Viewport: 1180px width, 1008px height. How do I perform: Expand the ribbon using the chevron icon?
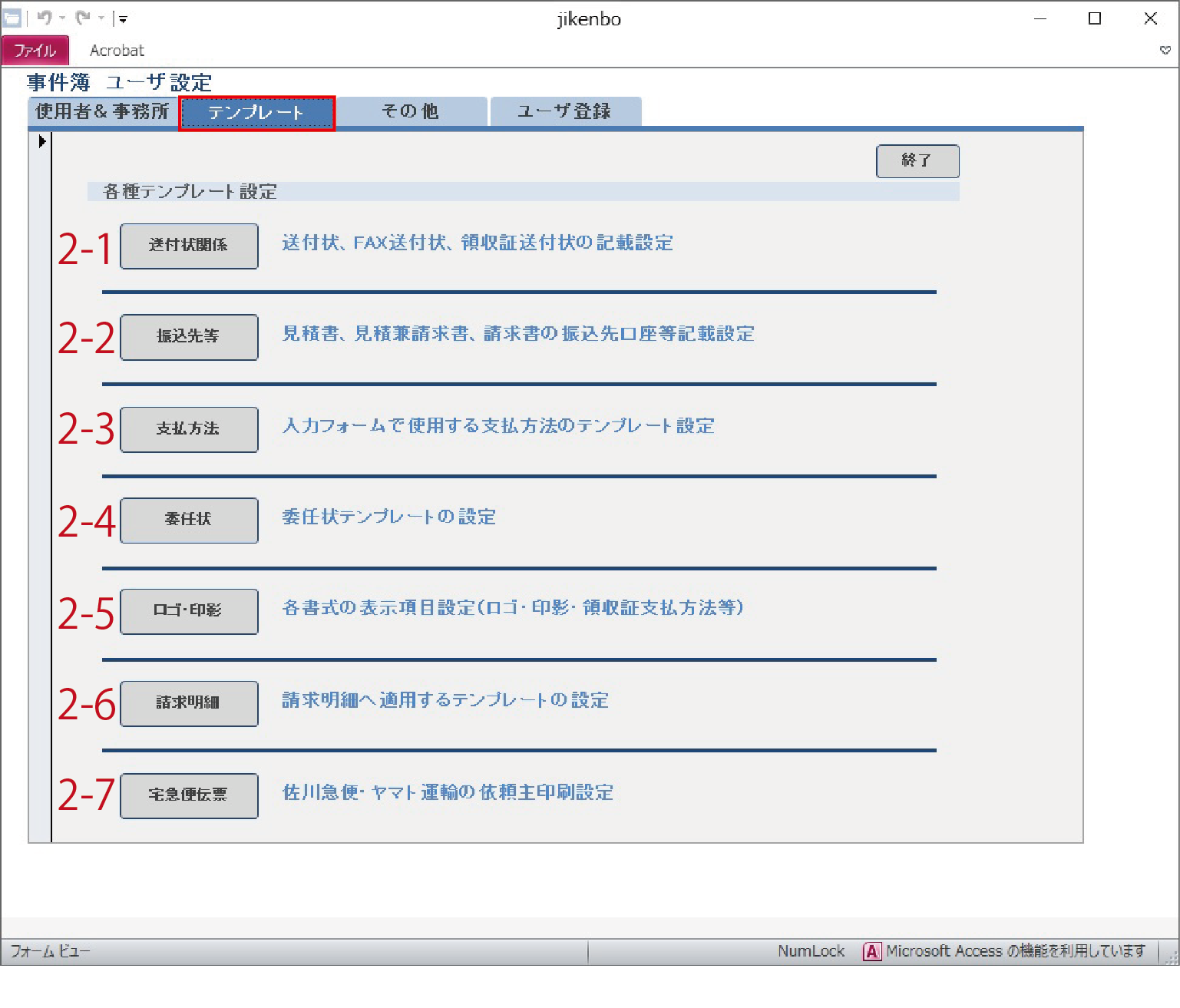(1165, 51)
